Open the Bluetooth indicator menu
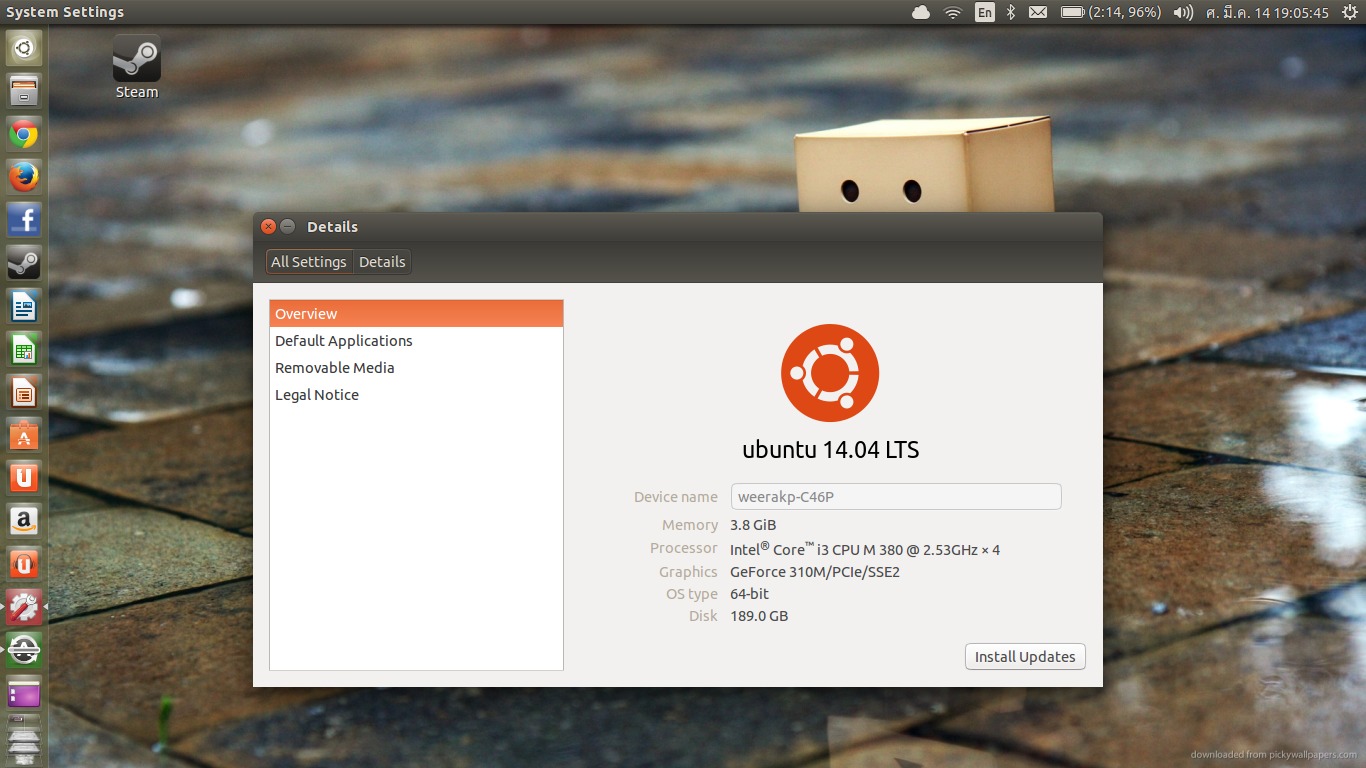Image resolution: width=1366 pixels, height=768 pixels. 1011,12
